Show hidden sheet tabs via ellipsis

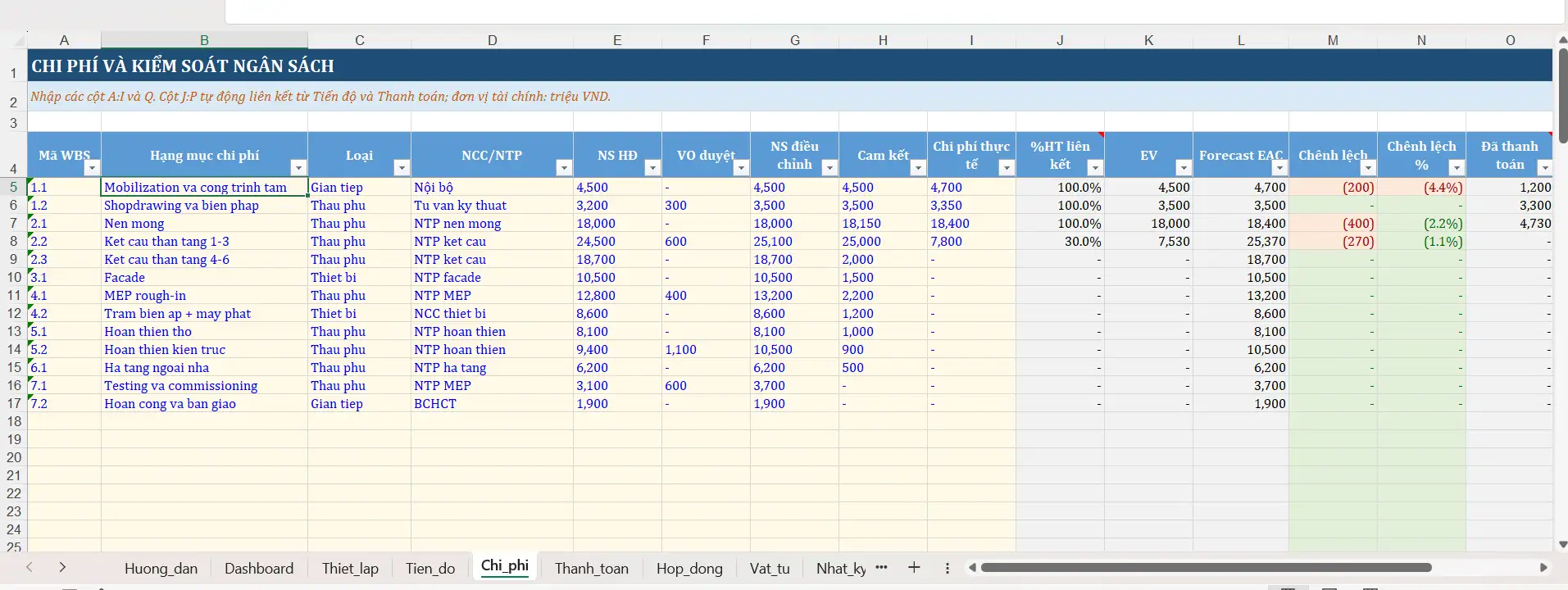(x=882, y=567)
